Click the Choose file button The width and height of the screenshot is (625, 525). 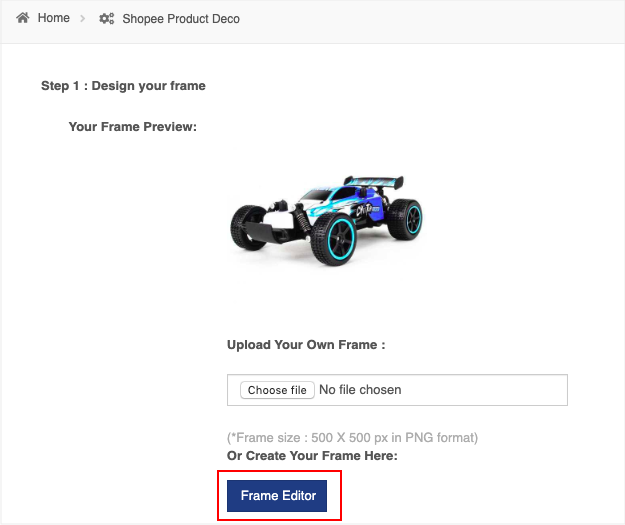point(277,390)
